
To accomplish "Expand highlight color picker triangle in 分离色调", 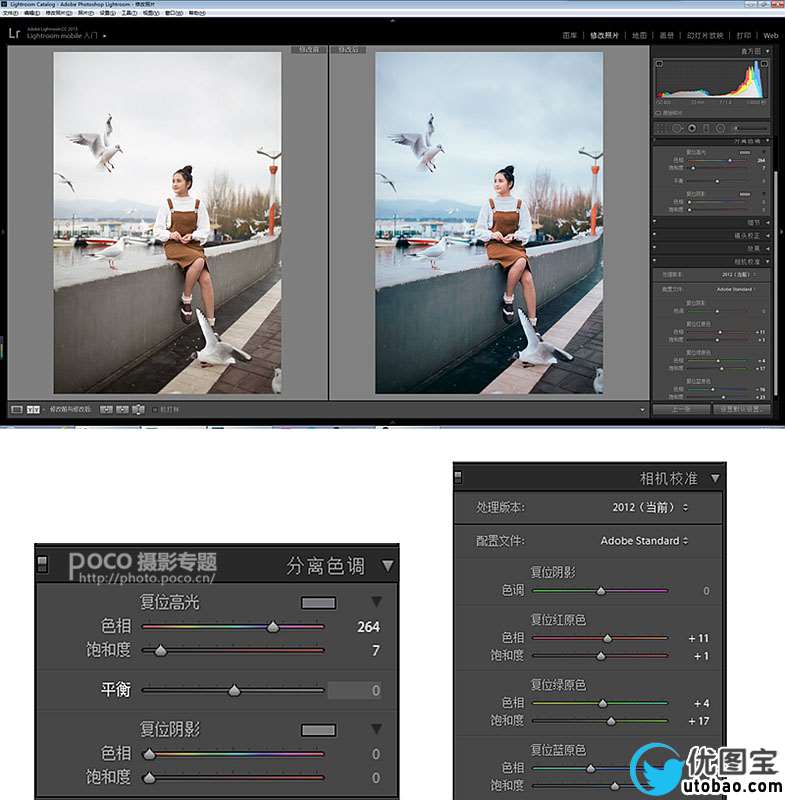I will 376,602.
